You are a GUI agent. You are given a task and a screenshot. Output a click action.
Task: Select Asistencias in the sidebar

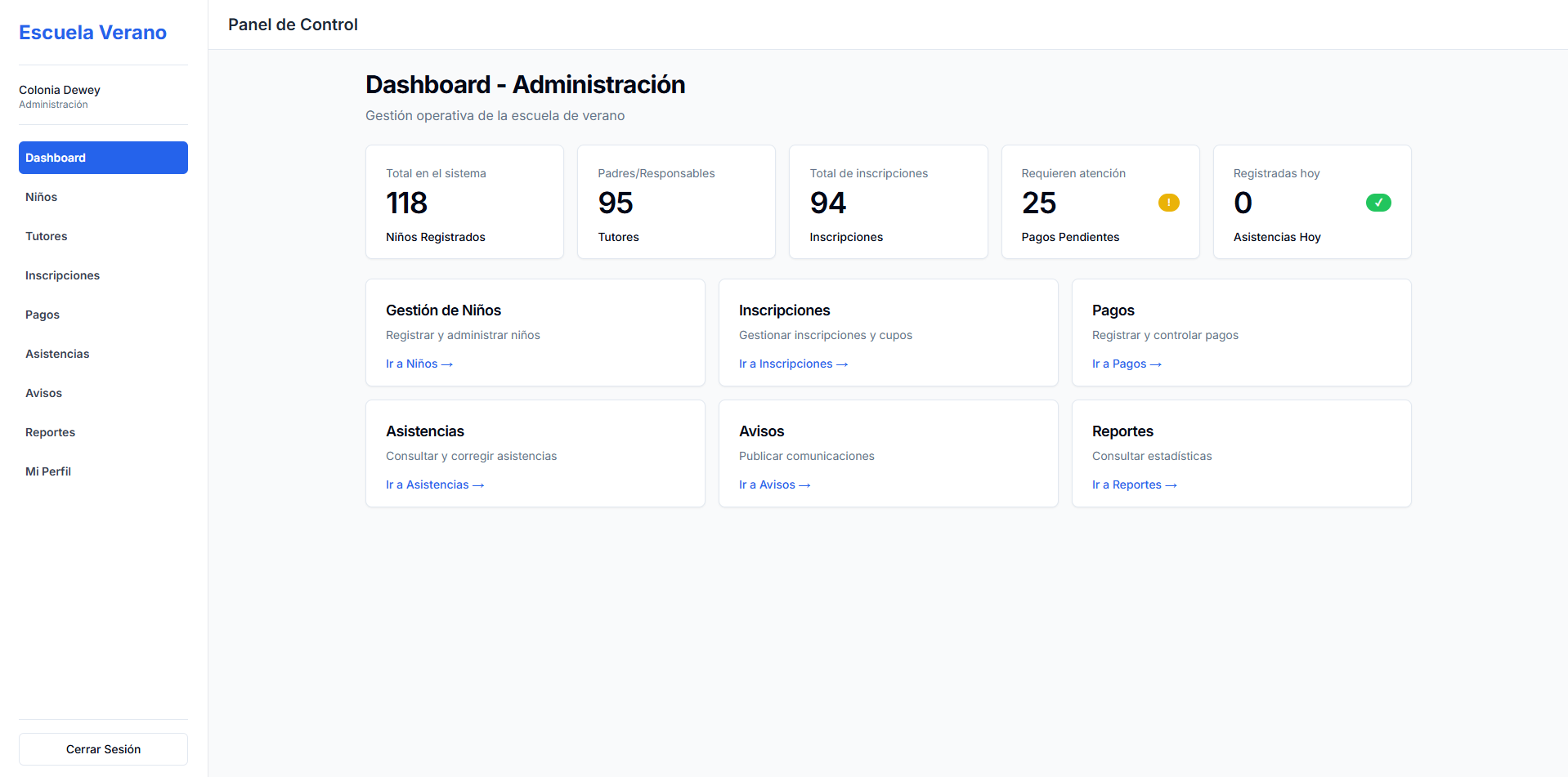point(103,354)
